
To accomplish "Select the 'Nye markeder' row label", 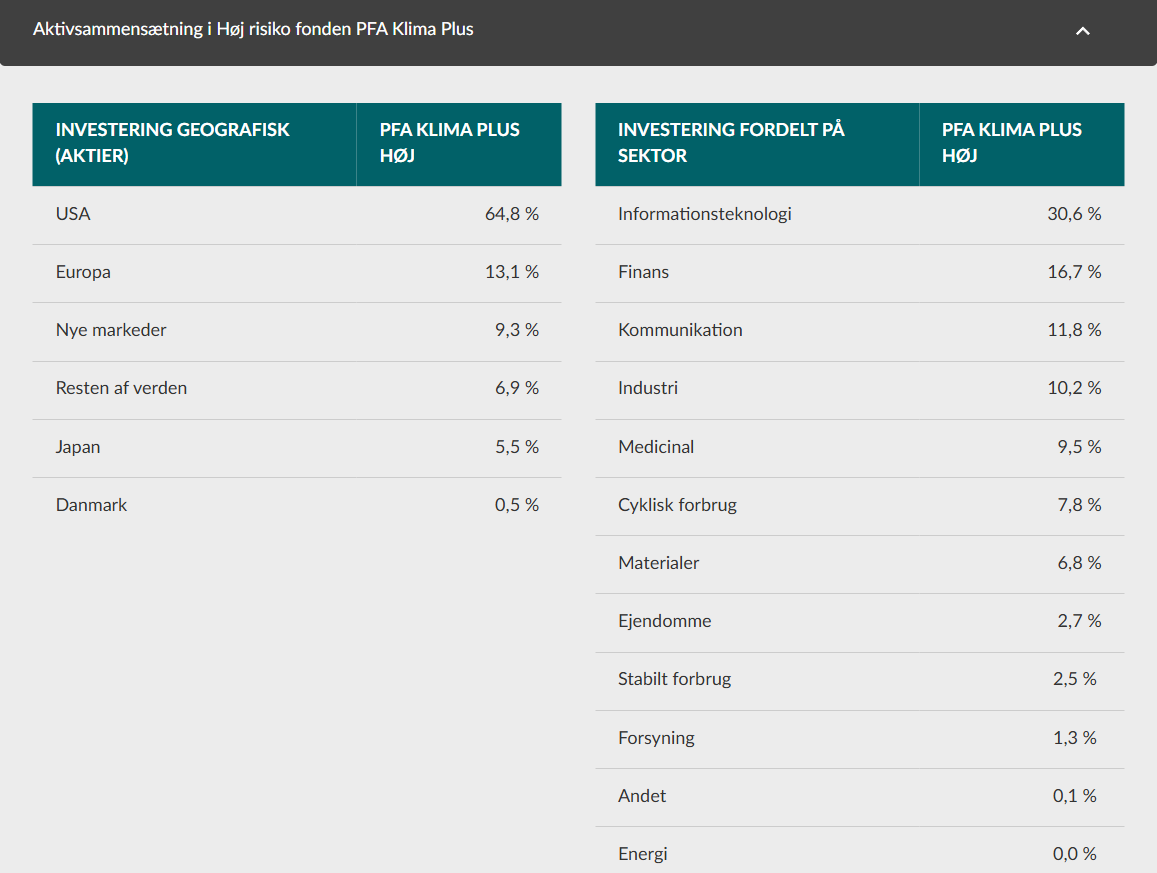I will pyautogui.click(x=111, y=330).
